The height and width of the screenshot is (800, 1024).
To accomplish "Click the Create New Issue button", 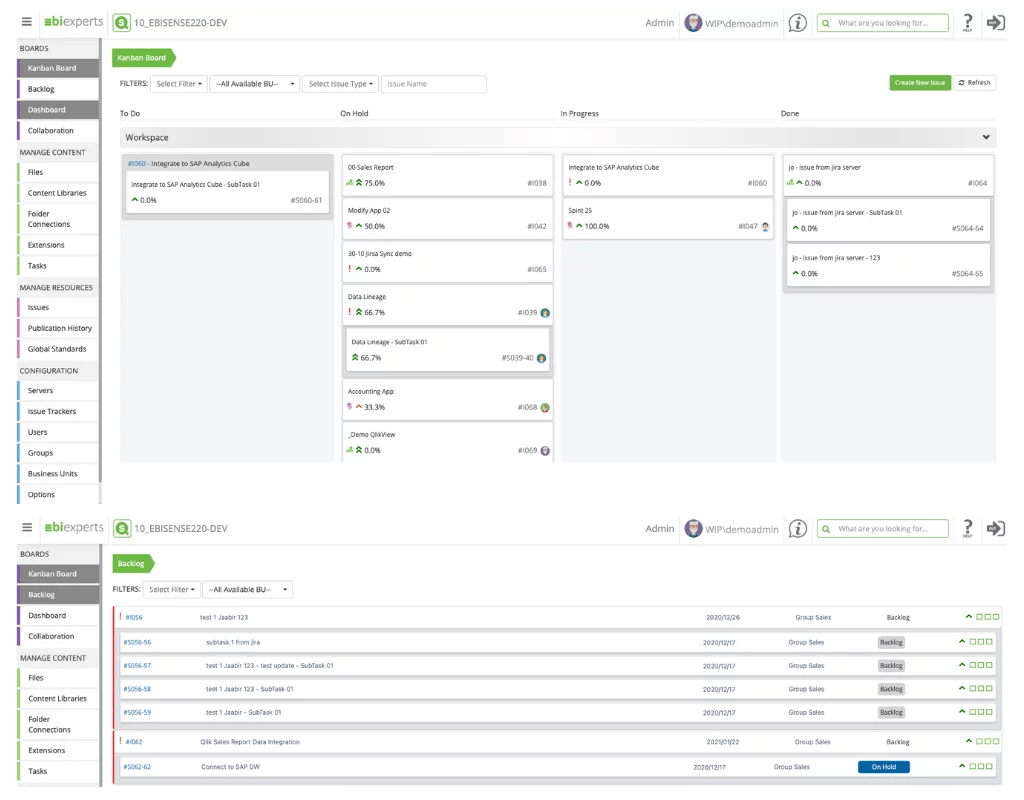I will coord(920,82).
